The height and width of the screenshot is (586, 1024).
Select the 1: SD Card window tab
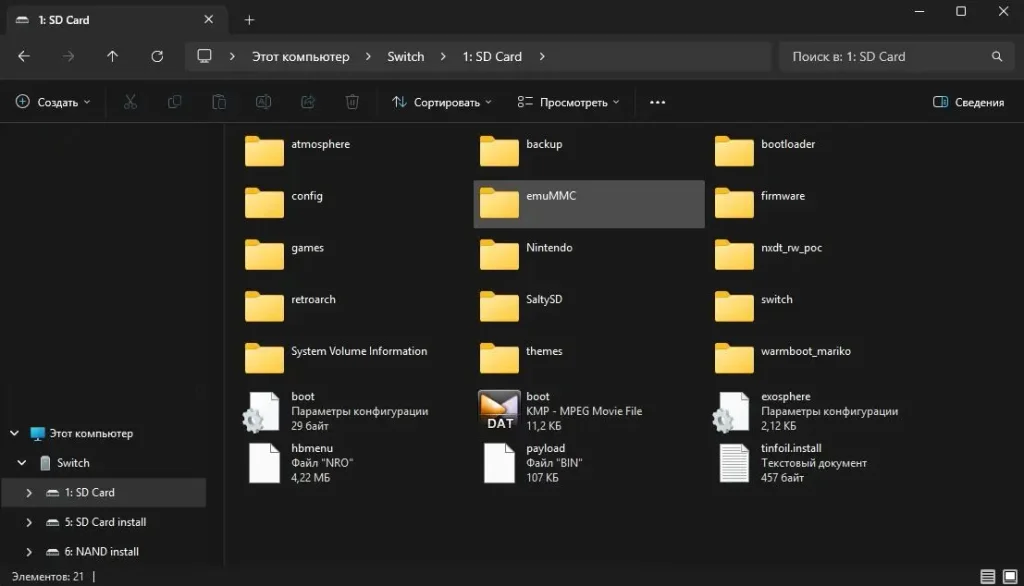click(118, 20)
